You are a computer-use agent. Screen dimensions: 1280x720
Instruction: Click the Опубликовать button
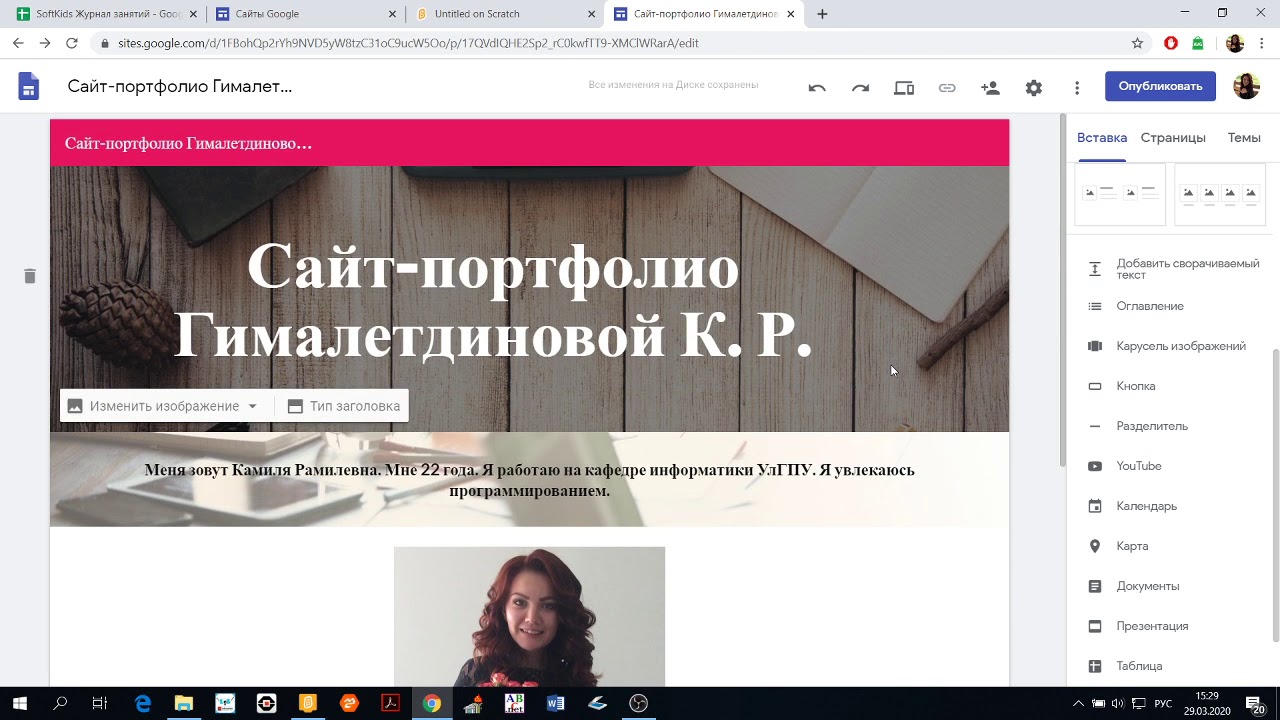pyautogui.click(x=1160, y=86)
